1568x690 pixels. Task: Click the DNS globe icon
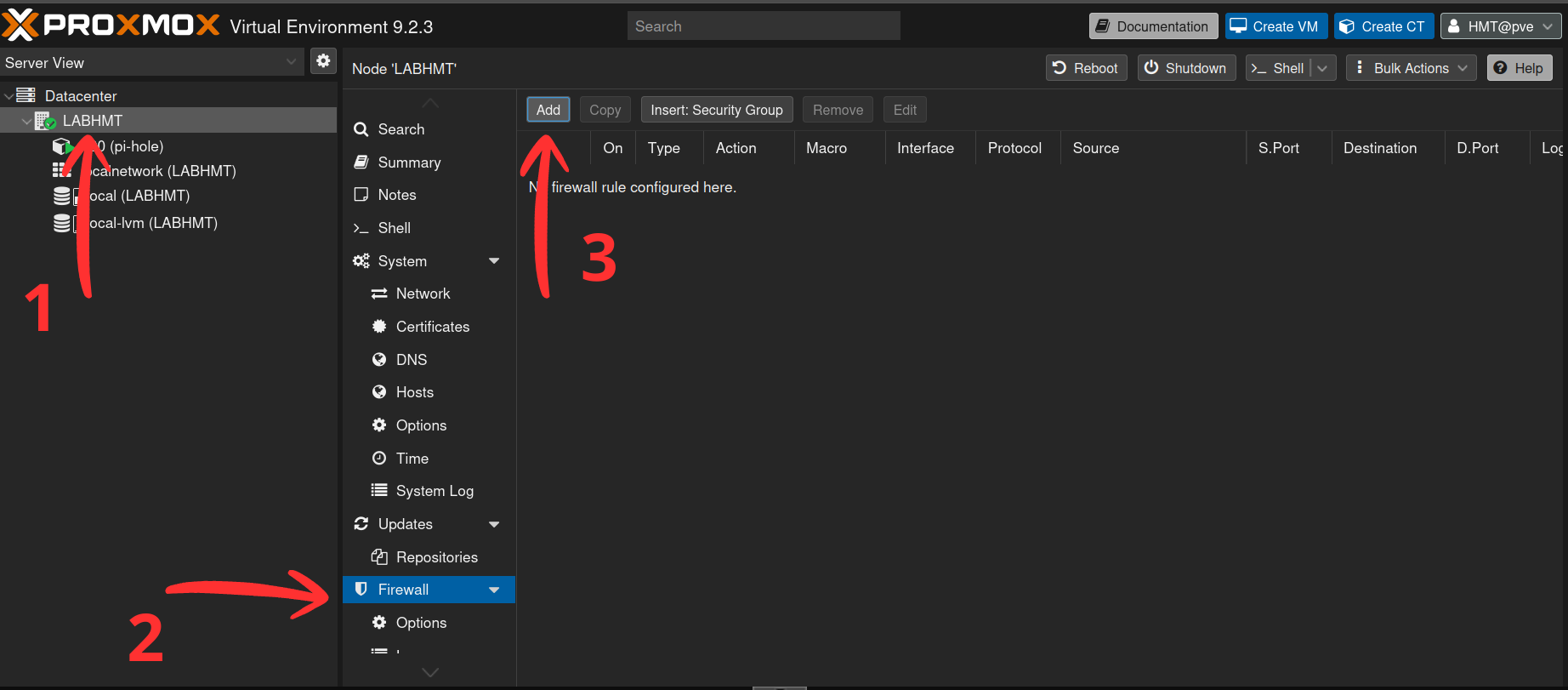379,359
